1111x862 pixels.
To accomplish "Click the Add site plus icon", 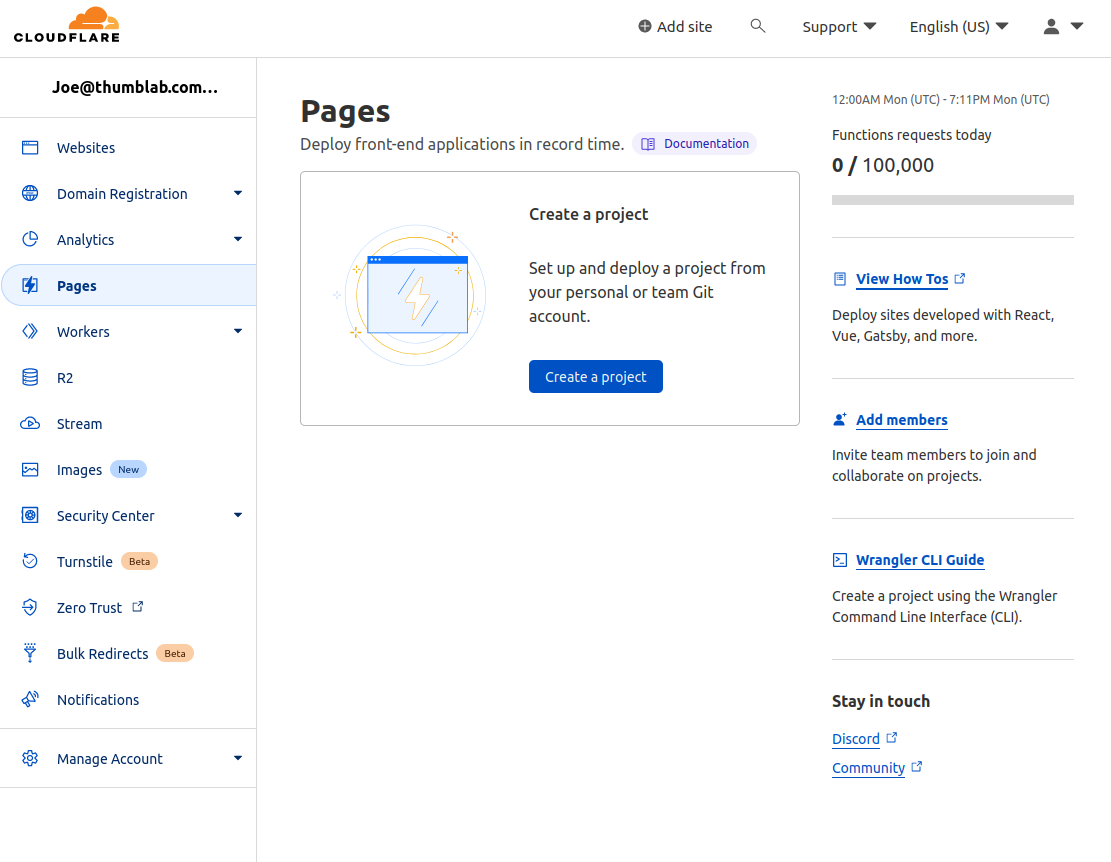I will 645,26.
